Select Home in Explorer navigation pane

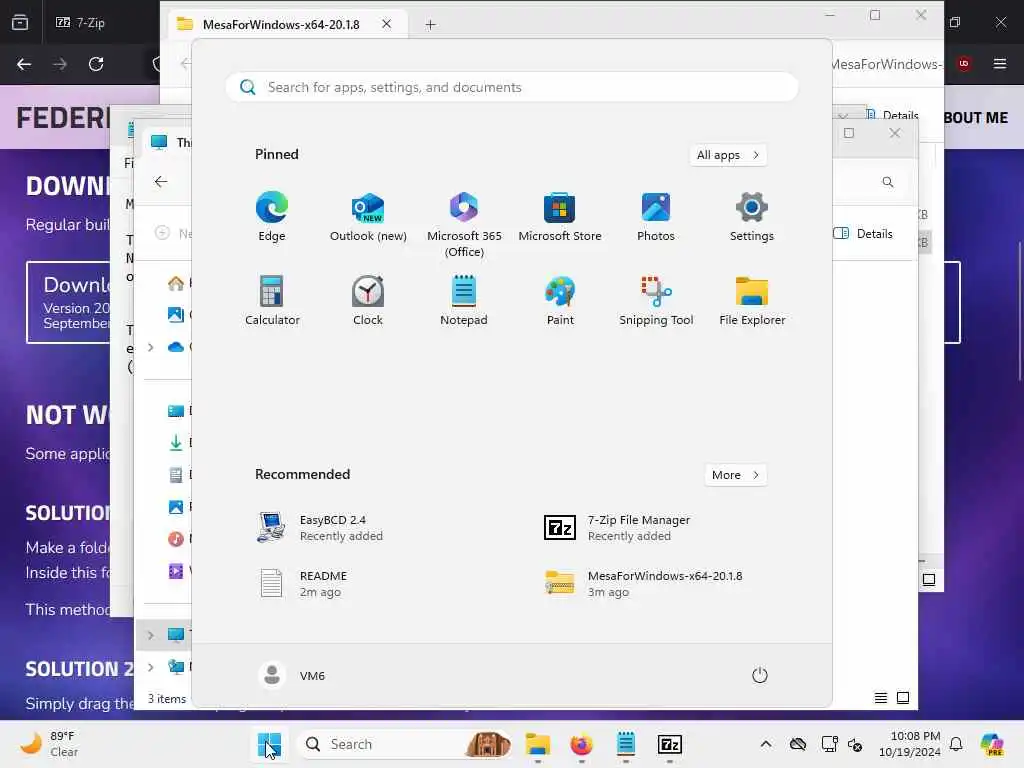tap(176, 283)
